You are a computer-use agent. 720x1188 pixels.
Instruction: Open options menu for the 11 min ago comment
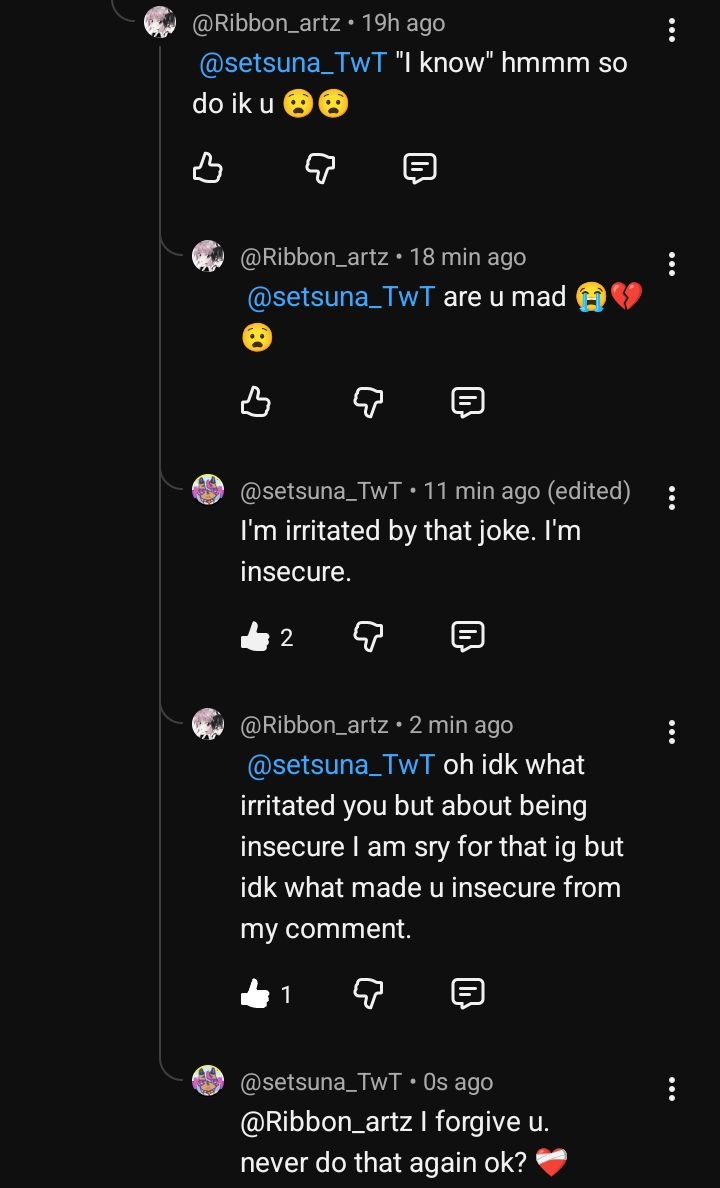[x=672, y=498]
